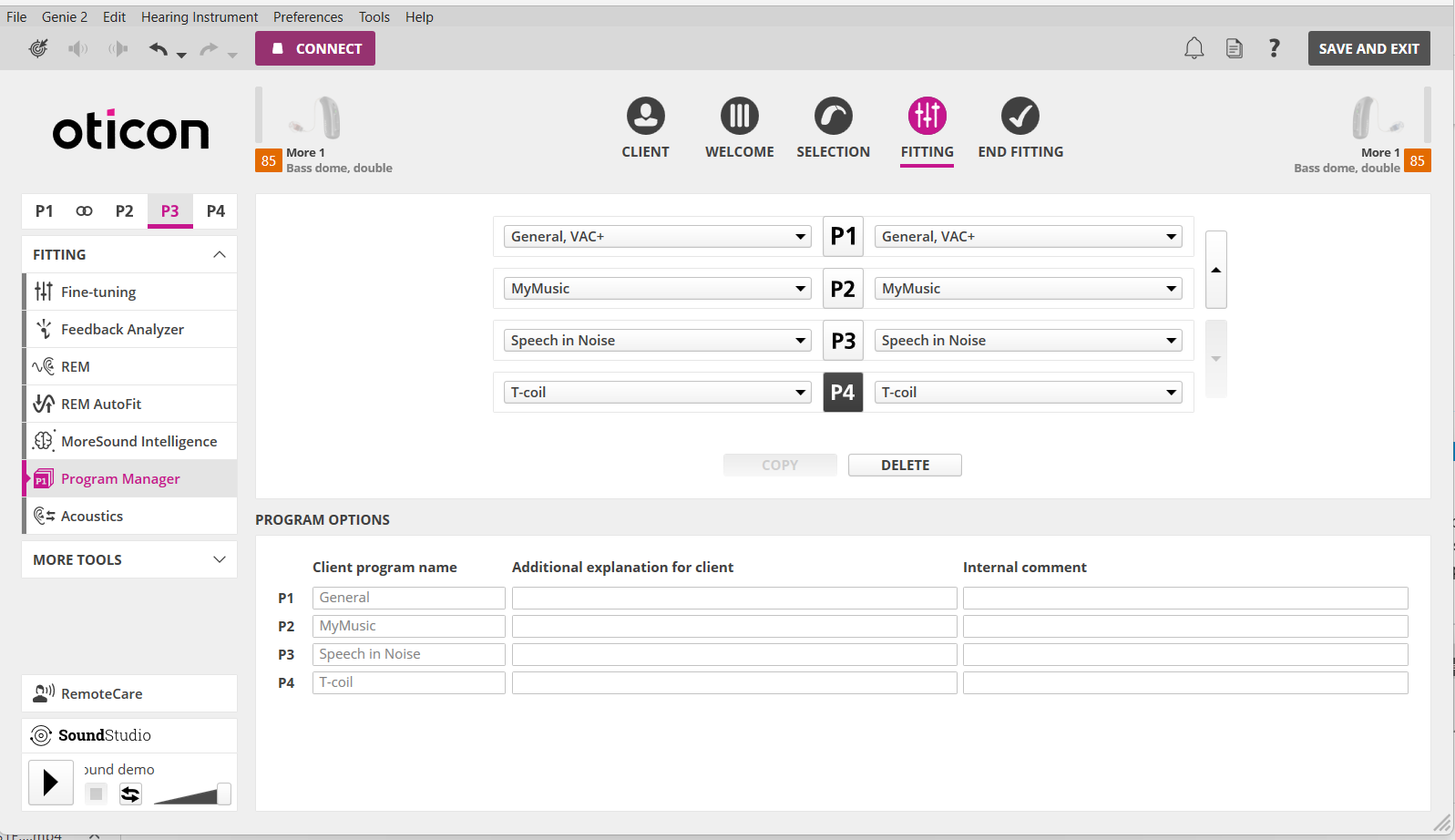This screenshot has height=840, width=1455.
Task: Open the REM tool
Action: [129, 366]
